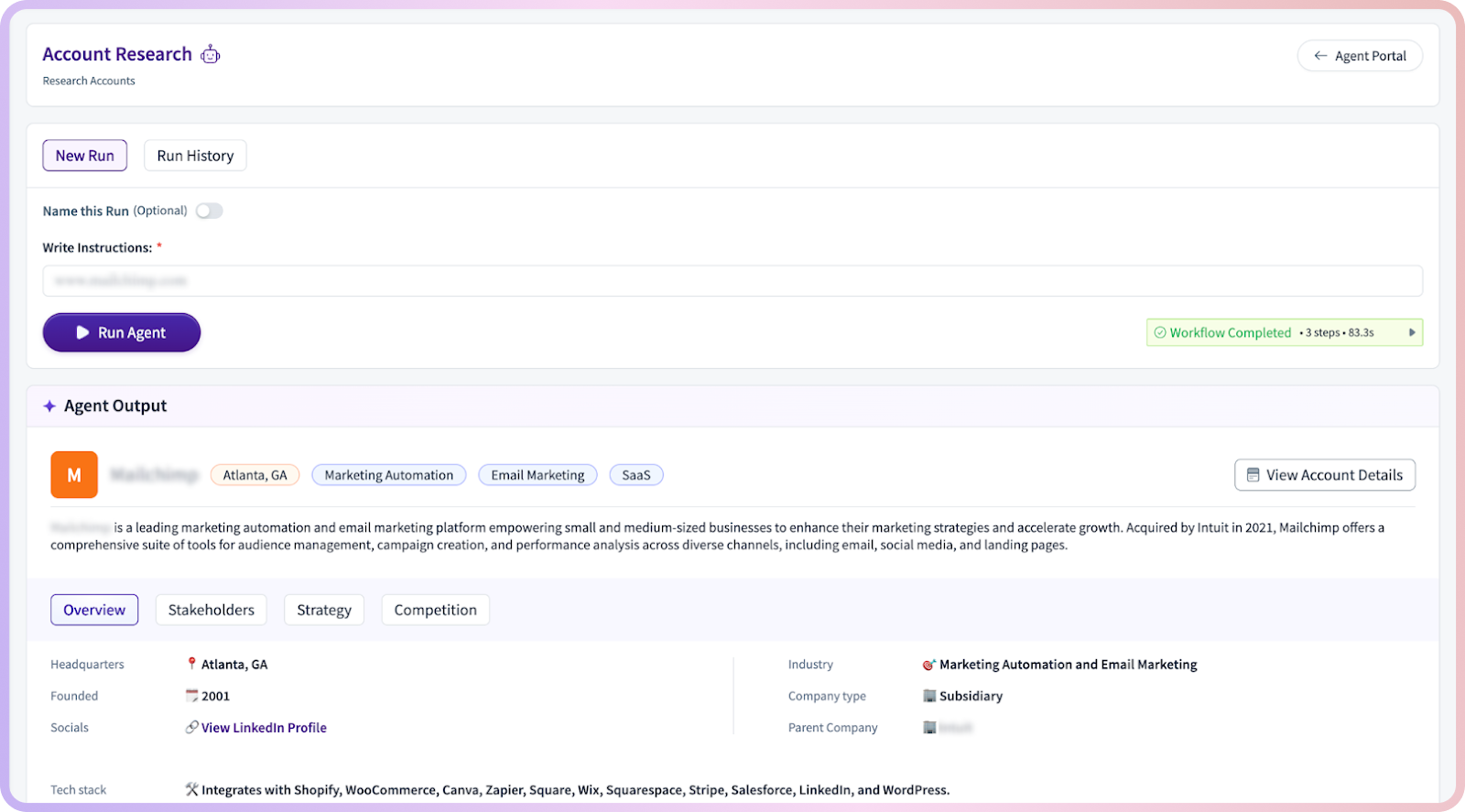This screenshot has height=812, width=1465.
Task: Open the View LinkedIn Profile link
Action: (264, 728)
